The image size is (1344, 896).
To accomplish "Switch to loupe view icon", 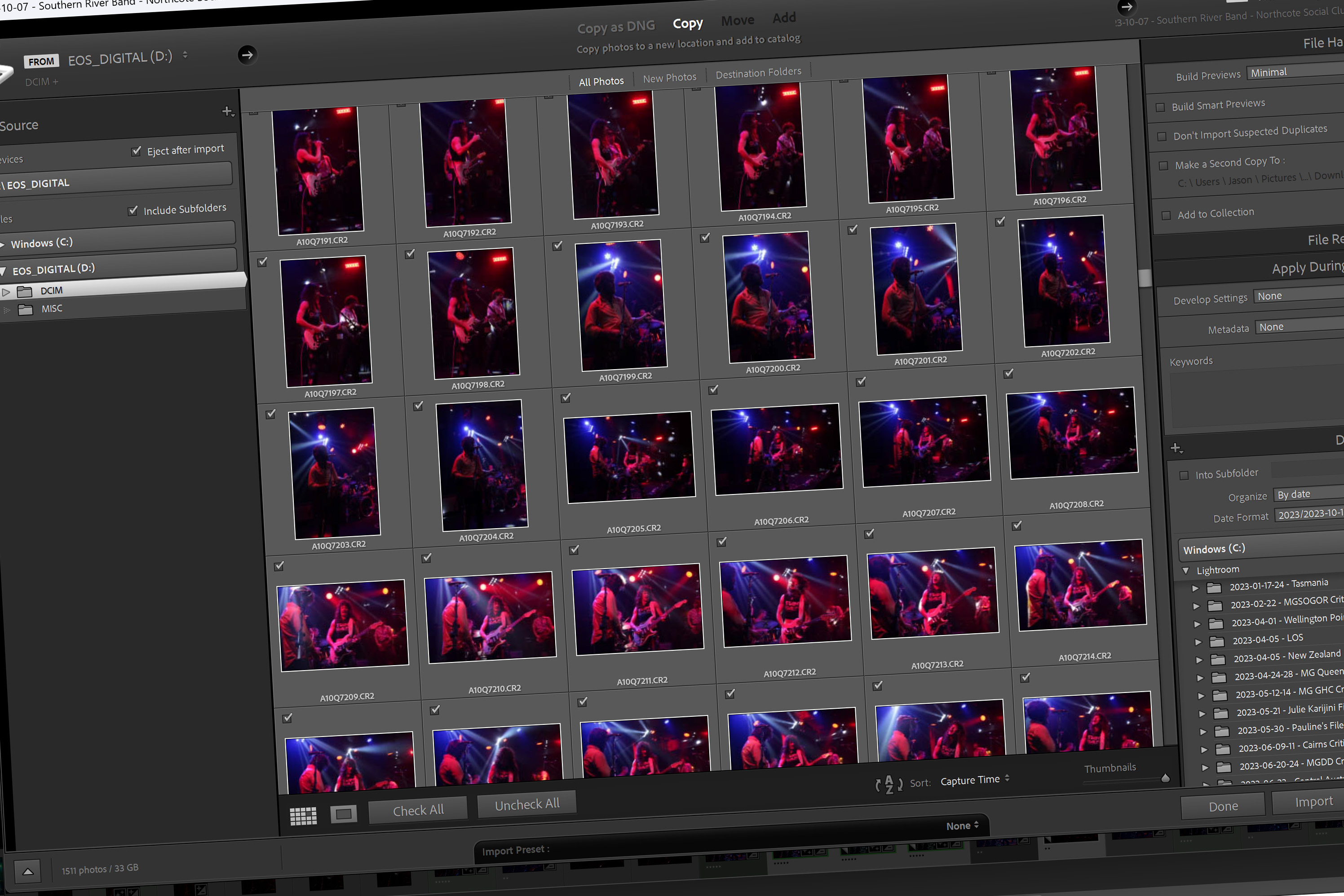I will click(344, 814).
